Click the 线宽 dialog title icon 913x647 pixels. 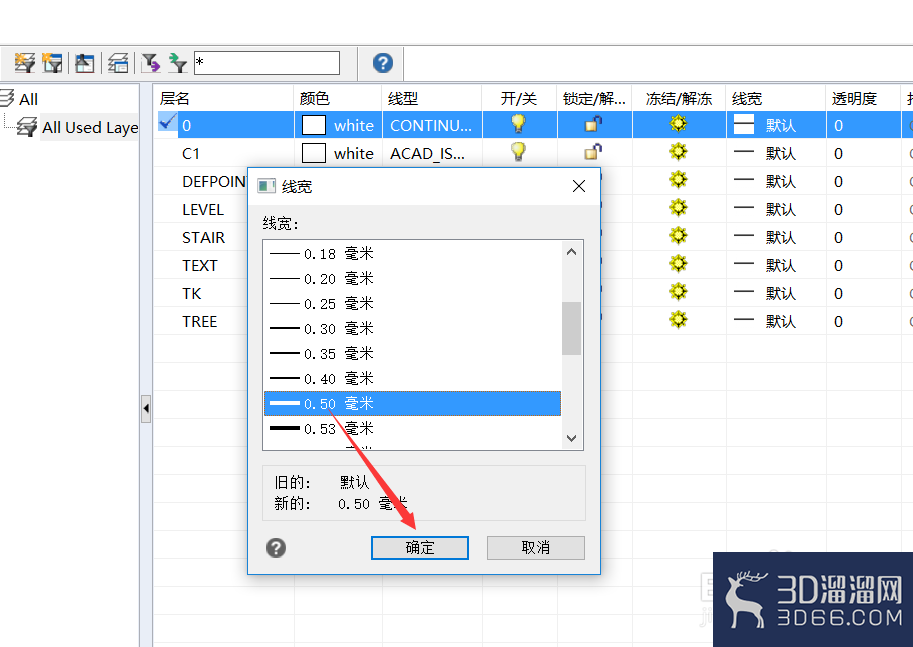click(267, 186)
